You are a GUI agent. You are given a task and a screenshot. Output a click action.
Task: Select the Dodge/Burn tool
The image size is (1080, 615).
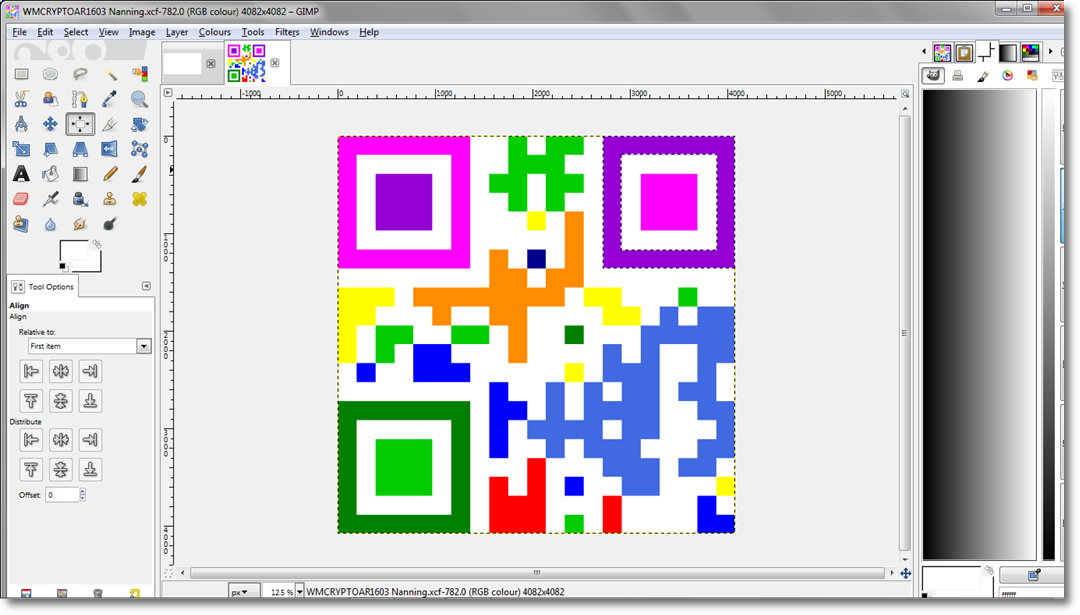click(110, 224)
